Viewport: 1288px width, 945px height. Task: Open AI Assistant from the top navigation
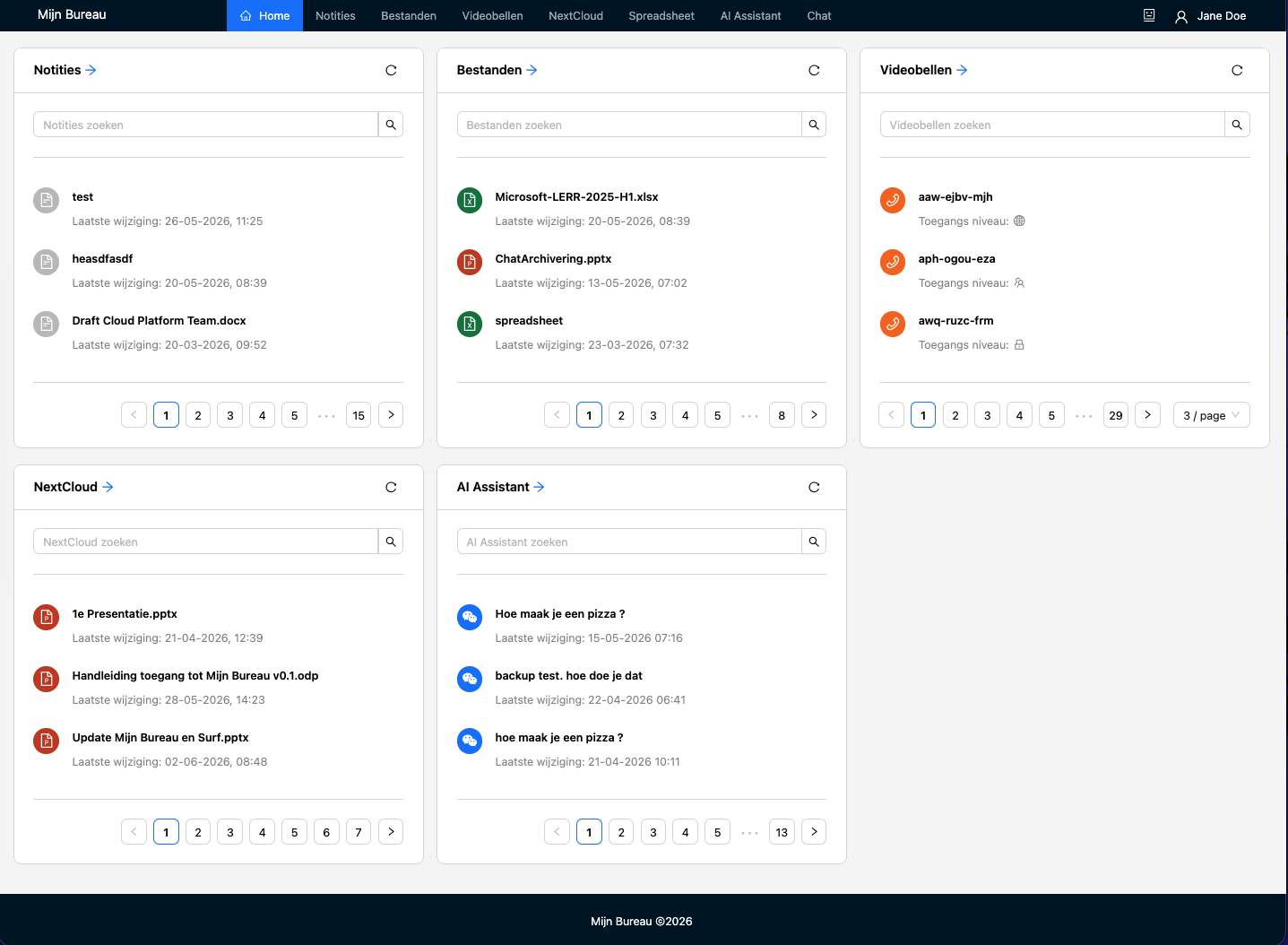pos(750,15)
